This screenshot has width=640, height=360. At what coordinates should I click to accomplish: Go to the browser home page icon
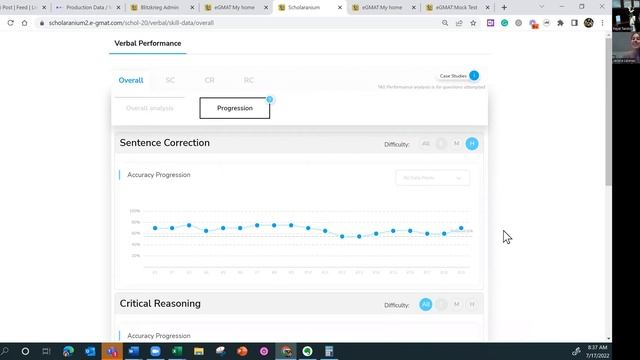[x=24, y=23]
